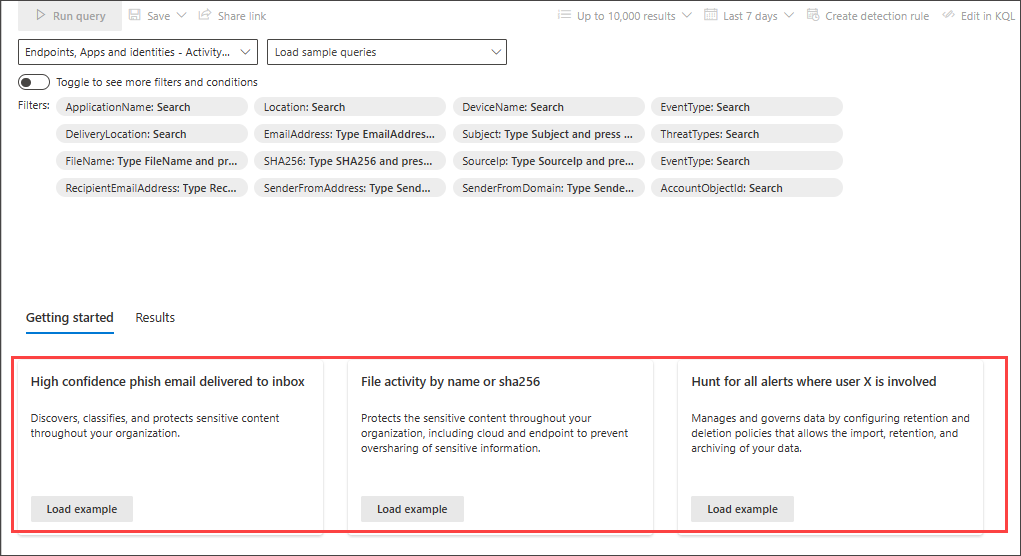
Task: Open the Endpoints, Apps and identities dropdown
Action: click(x=138, y=52)
